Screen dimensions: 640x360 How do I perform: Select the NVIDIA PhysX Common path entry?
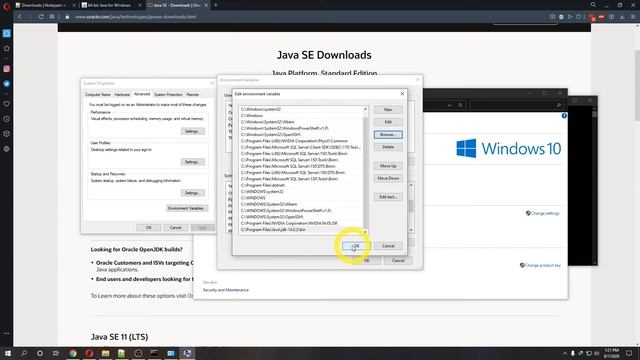(x=301, y=141)
